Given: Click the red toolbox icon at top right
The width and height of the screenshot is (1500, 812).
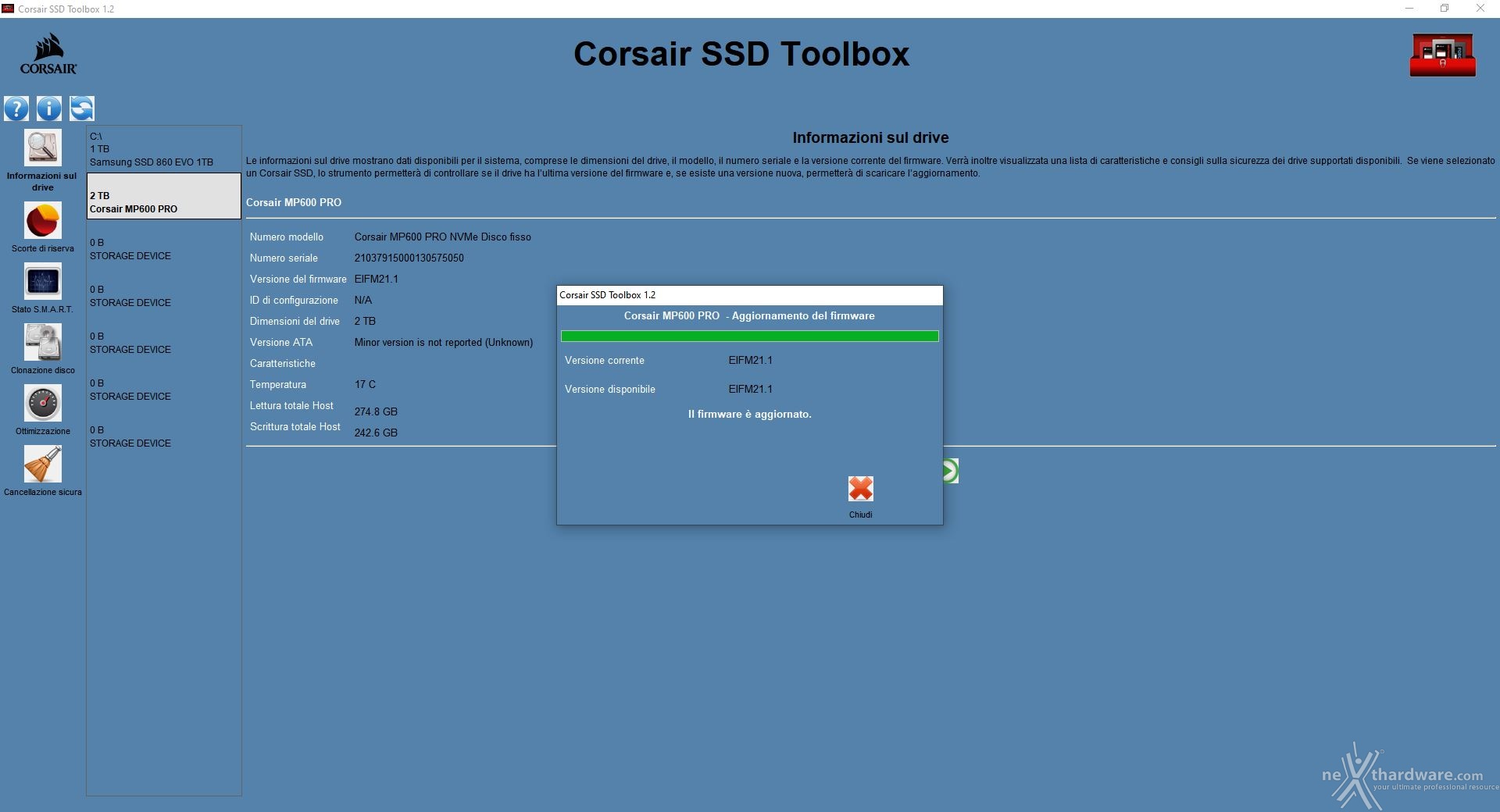Looking at the screenshot, I should click(1442, 55).
